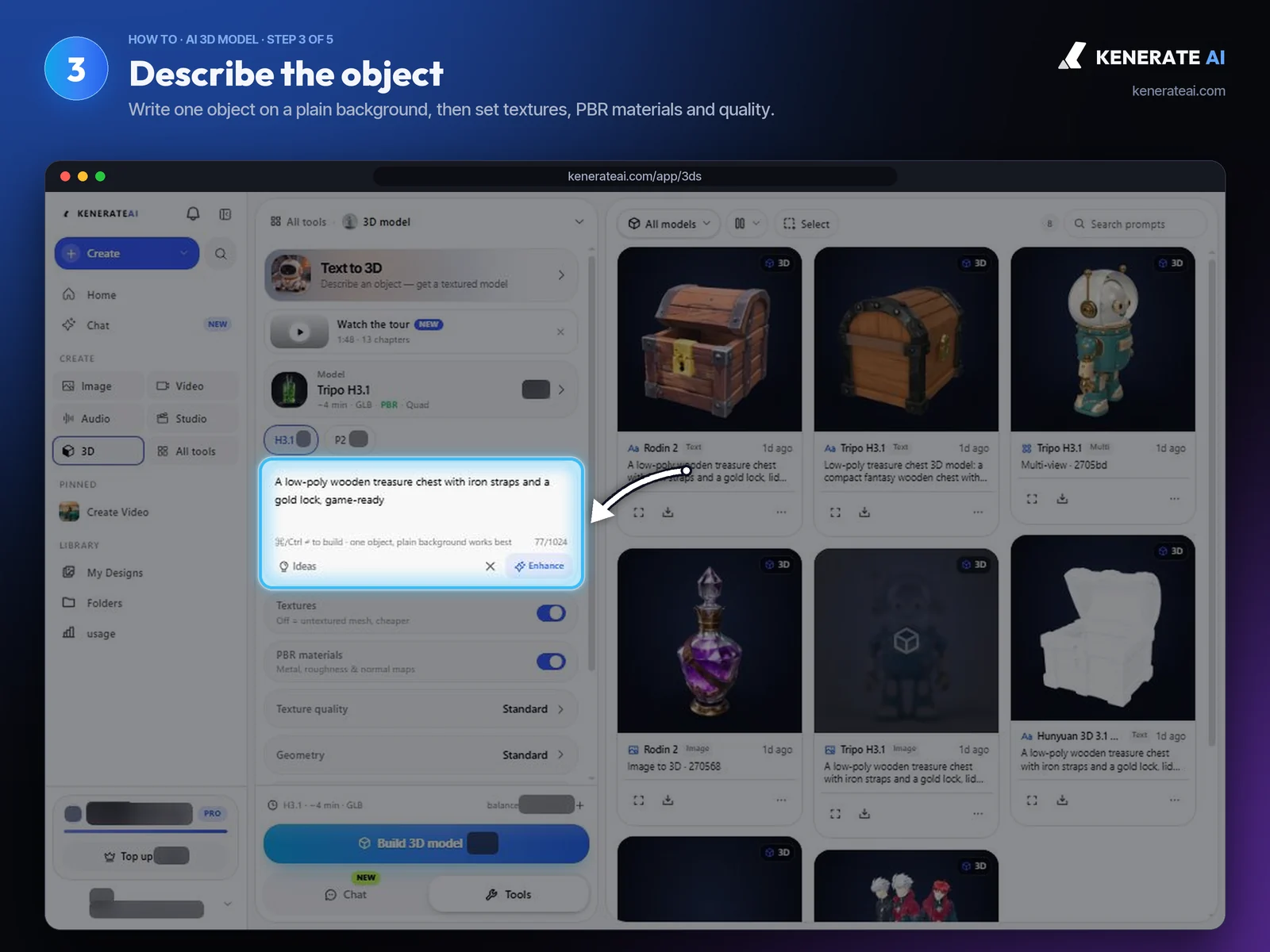
Task: Click the Build 3D model button
Action: pyautogui.click(x=426, y=843)
